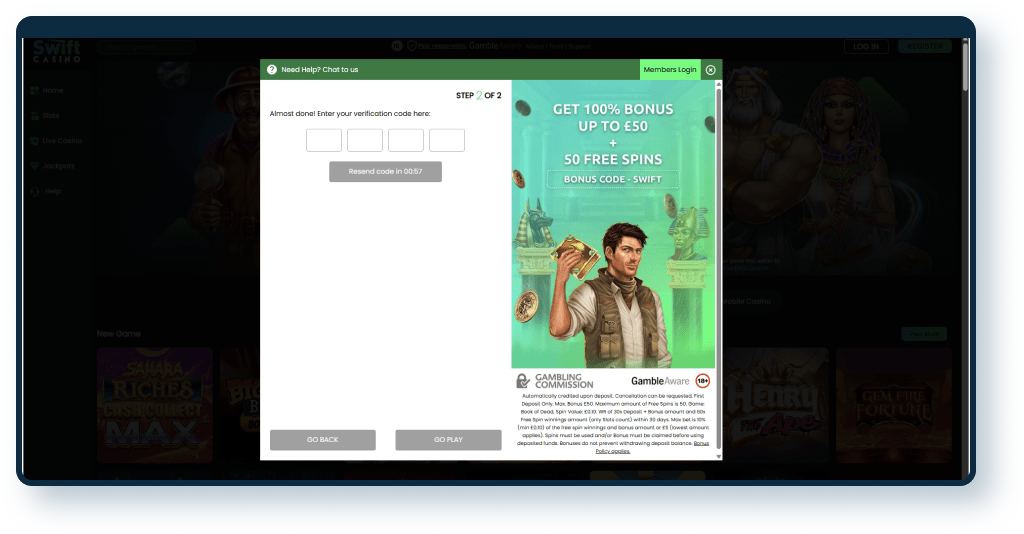Click the dialog scrollbar down arrow
The width and height of the screenshot is (1024, 534).
tap(719, 456)
